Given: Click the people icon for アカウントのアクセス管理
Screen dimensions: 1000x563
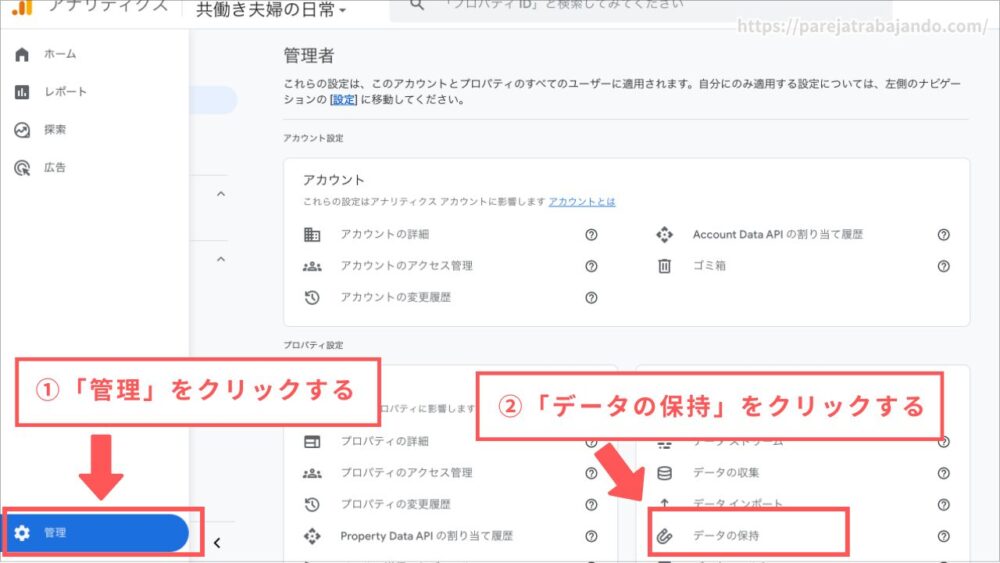Looking at the screenshot, I should coord(312,266).
